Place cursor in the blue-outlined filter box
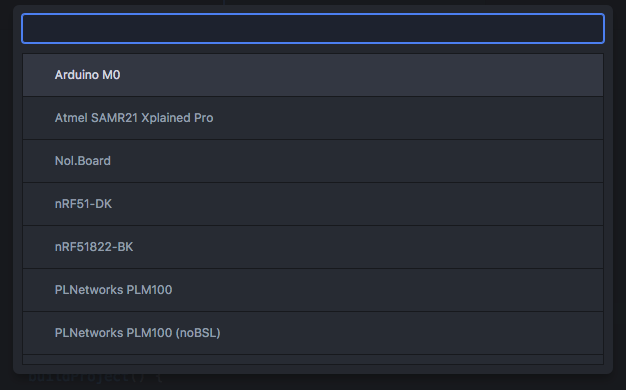 pos(313,28)
